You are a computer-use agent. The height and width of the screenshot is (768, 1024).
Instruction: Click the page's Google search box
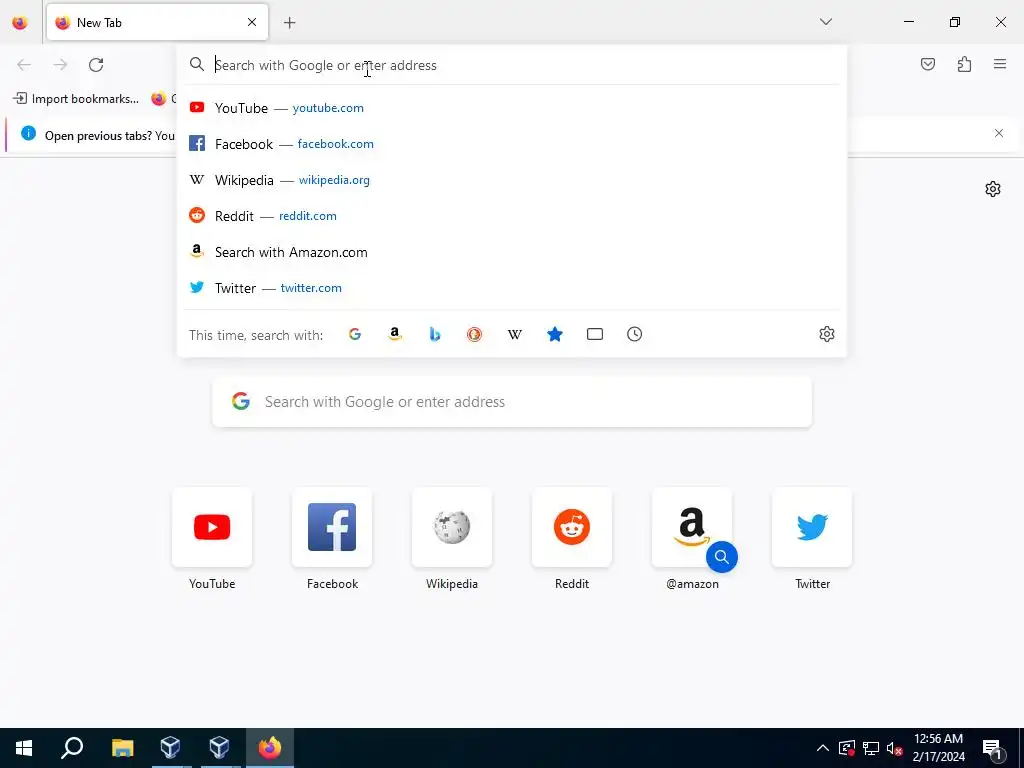[512, 402]
